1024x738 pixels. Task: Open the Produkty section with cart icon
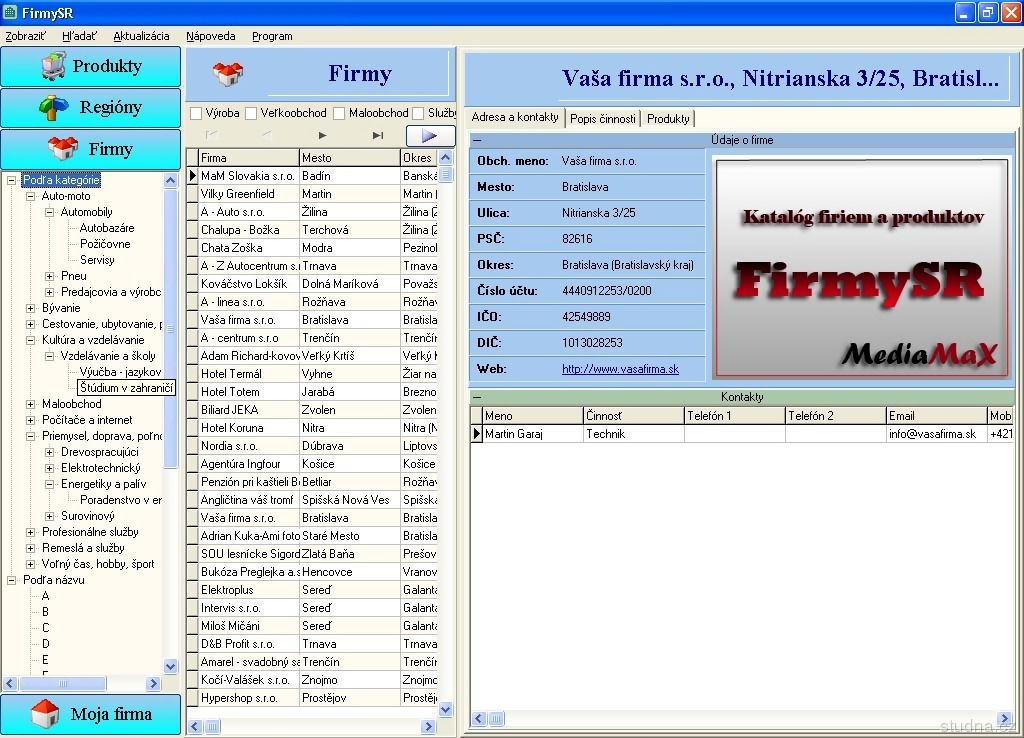coord(91,67)
